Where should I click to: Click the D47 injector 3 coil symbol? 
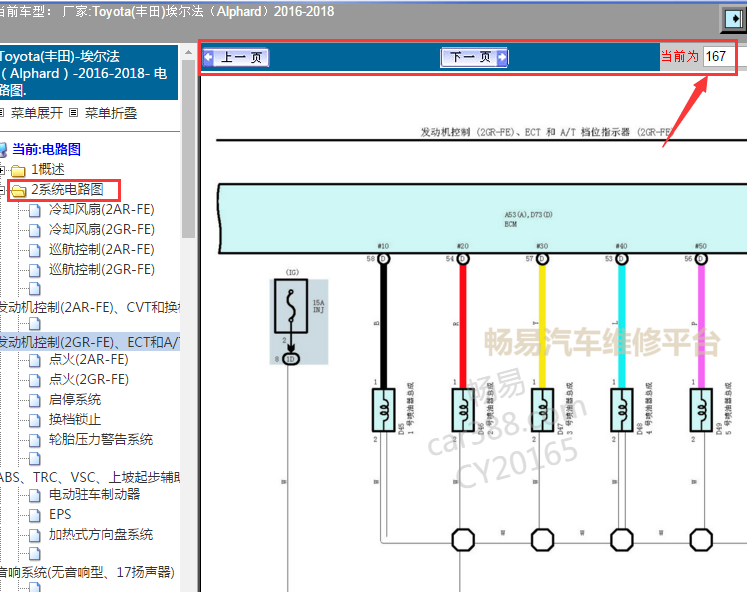[x=543, y=410]
